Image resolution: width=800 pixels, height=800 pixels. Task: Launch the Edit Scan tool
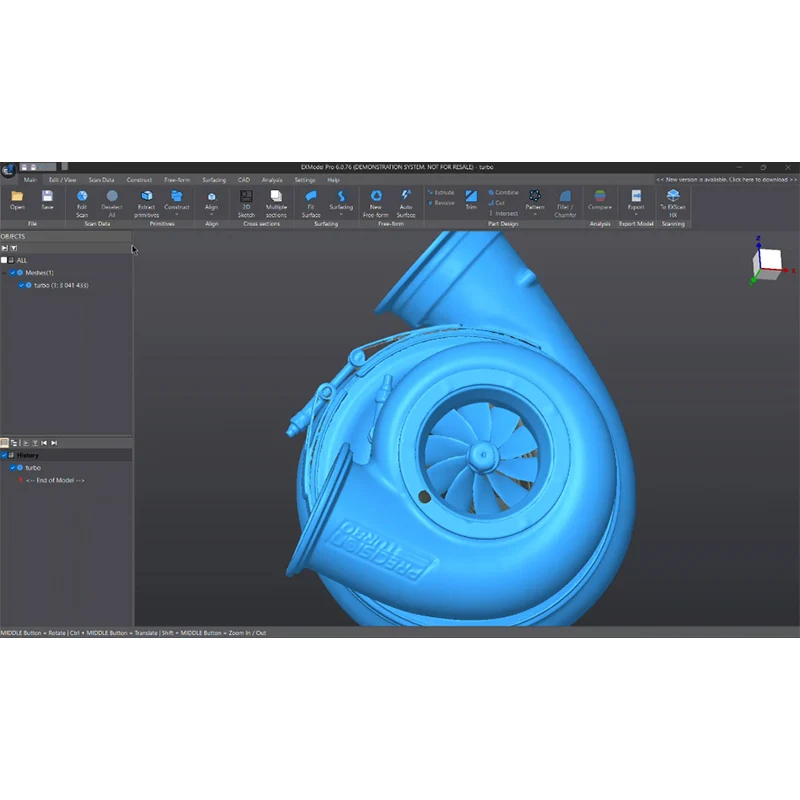point(82,204)
